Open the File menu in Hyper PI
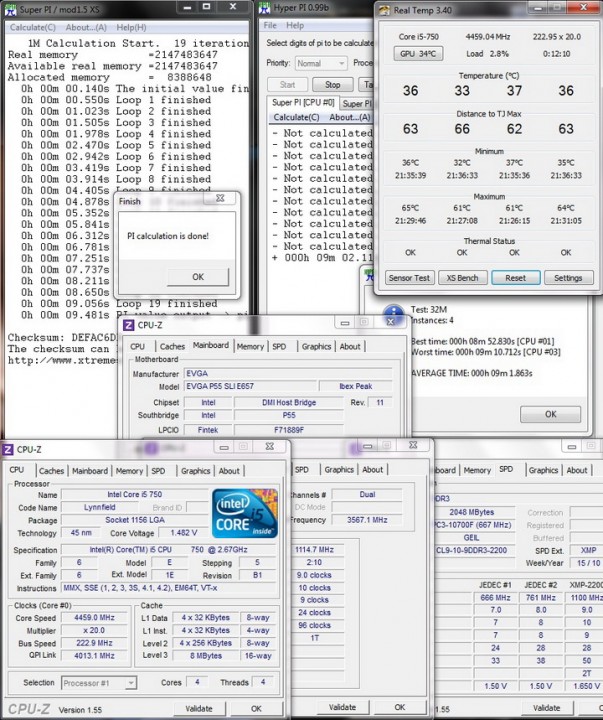This screenshot has width=603, height=720. pos(270,26)
